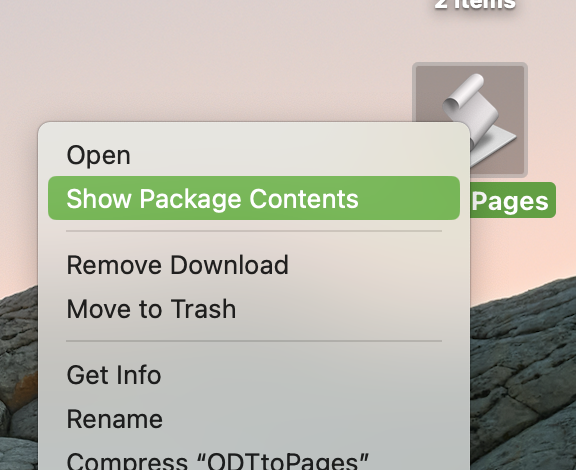Click the ODTtoPages script app icon
The height and width of the screenshot is (470, 576).
tap(470, 120)
